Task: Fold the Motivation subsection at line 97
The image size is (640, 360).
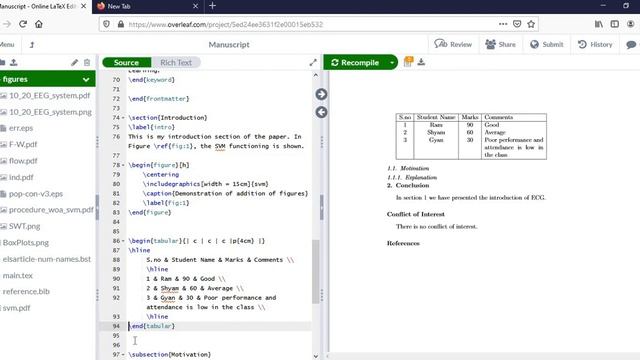Action: click(x=123, y=355)
